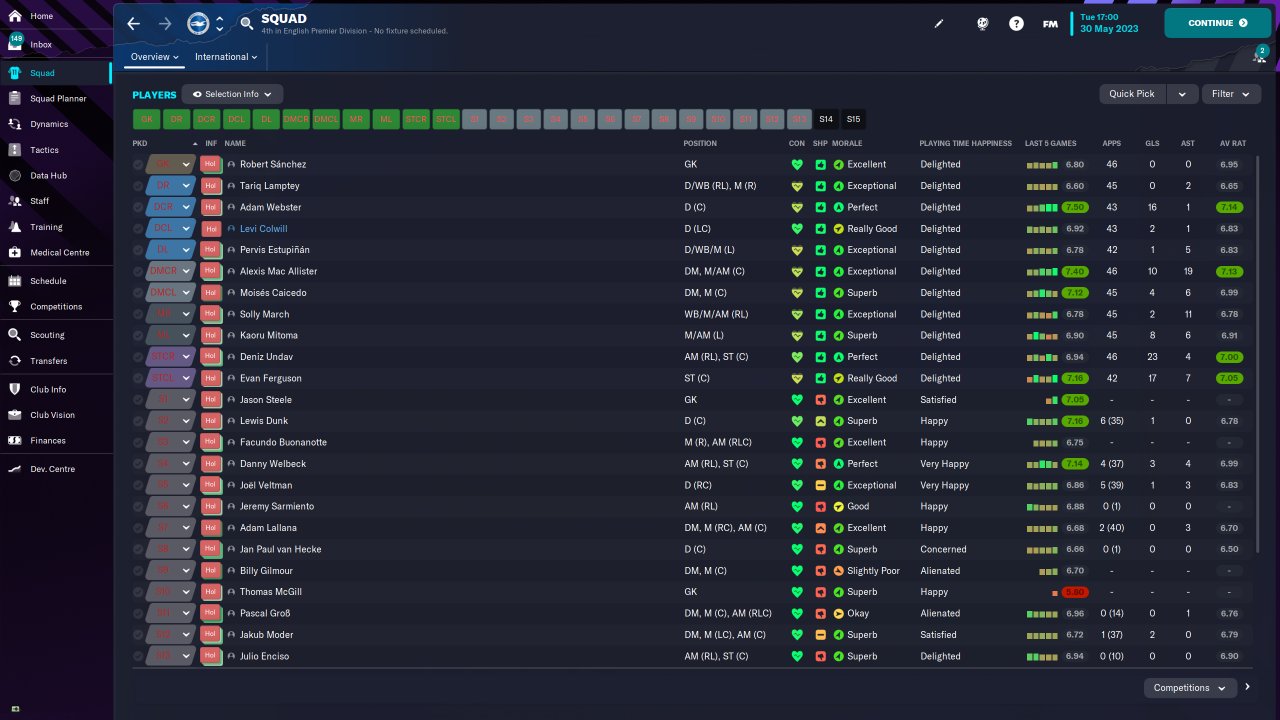Sort players by AV RAT column

1232,144
